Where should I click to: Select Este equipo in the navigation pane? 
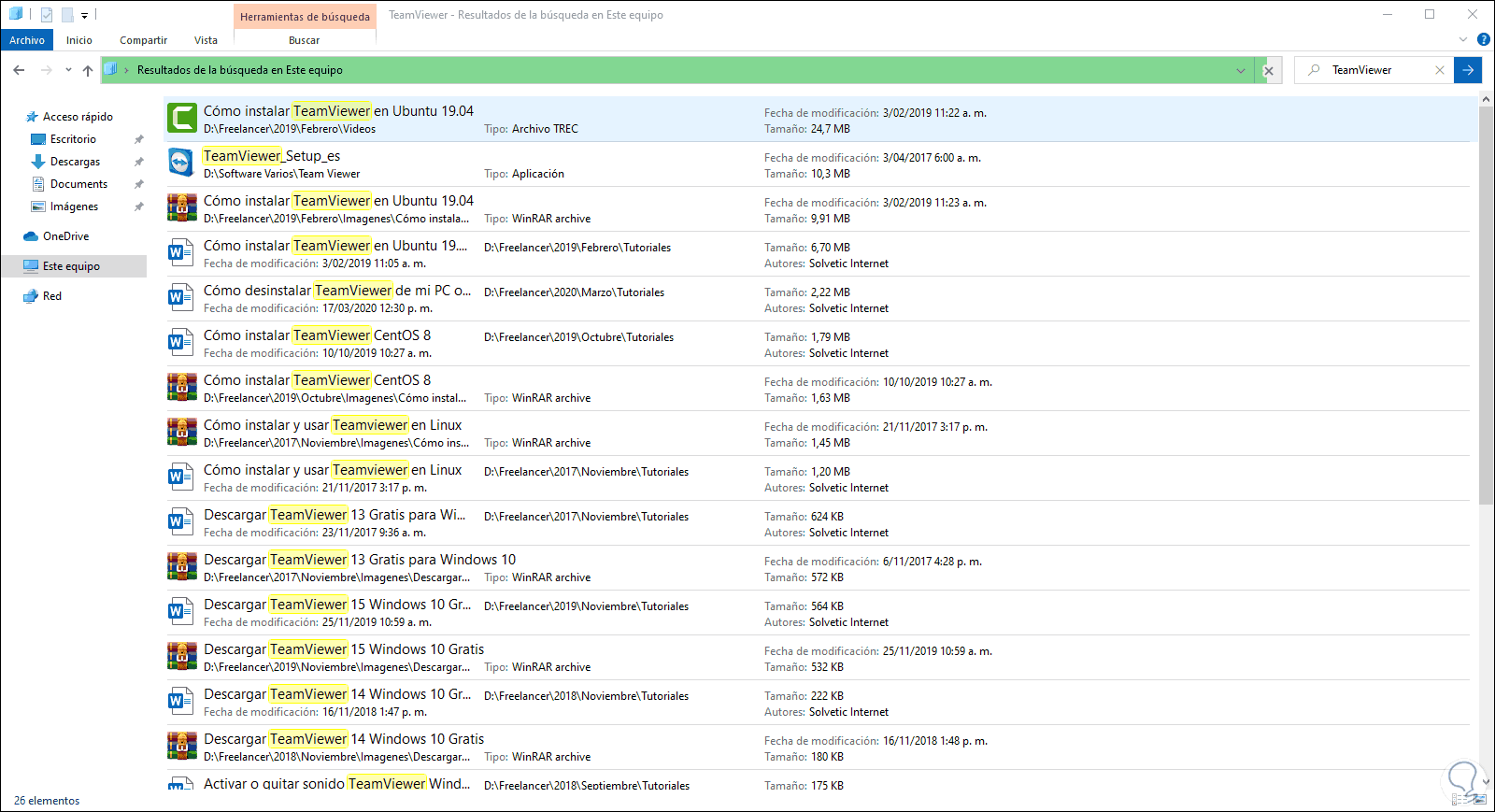tap(73, 266)
